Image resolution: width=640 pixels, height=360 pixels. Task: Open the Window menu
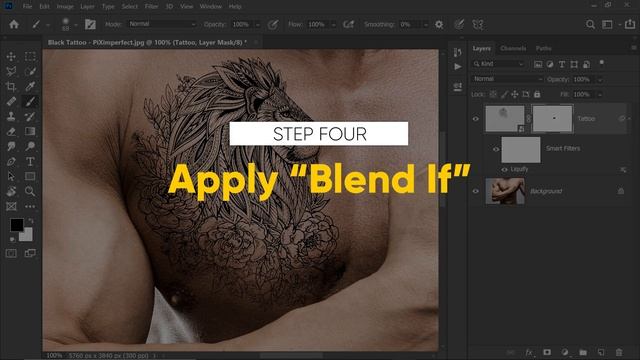point(211,7)
